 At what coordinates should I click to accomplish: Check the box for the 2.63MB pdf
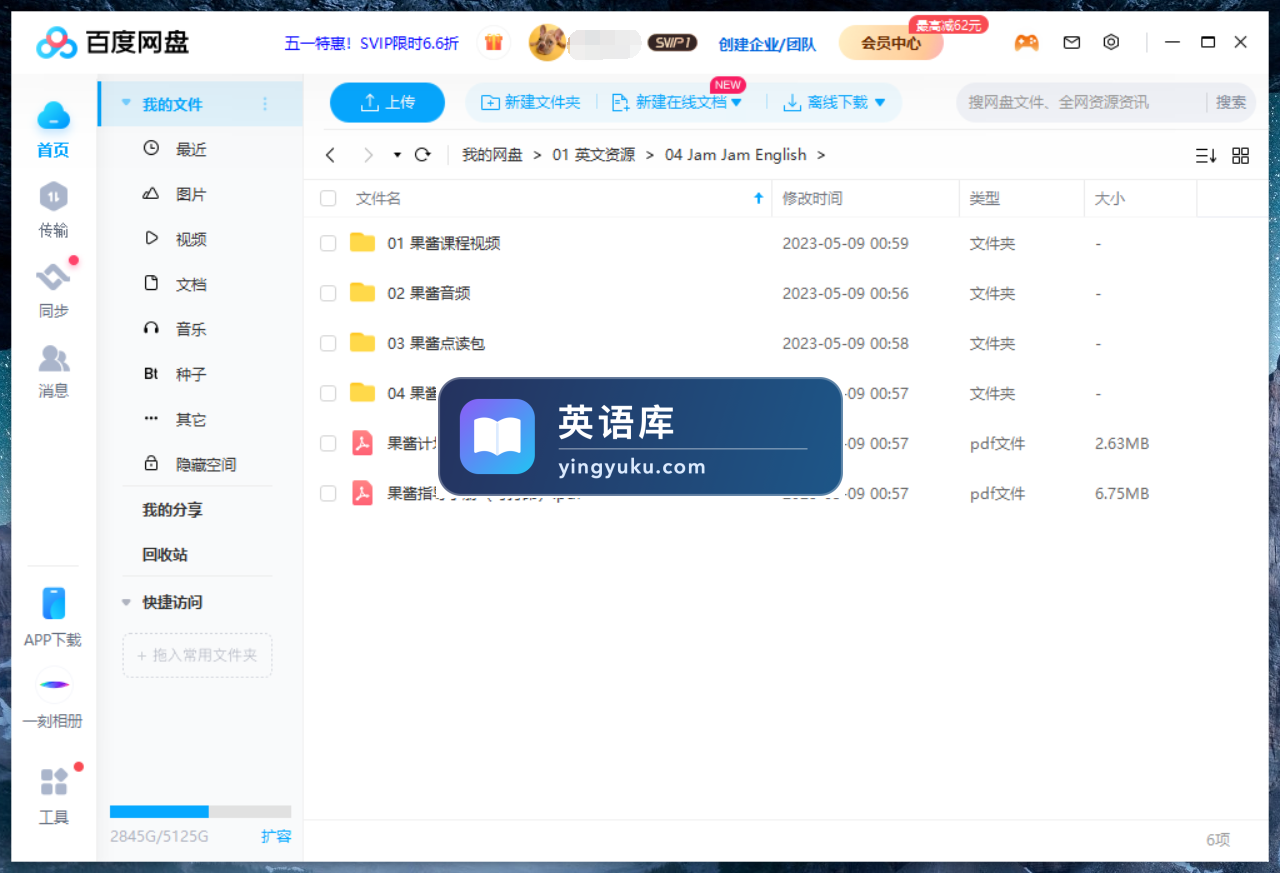pyautogui.click(x=328, y=443)
